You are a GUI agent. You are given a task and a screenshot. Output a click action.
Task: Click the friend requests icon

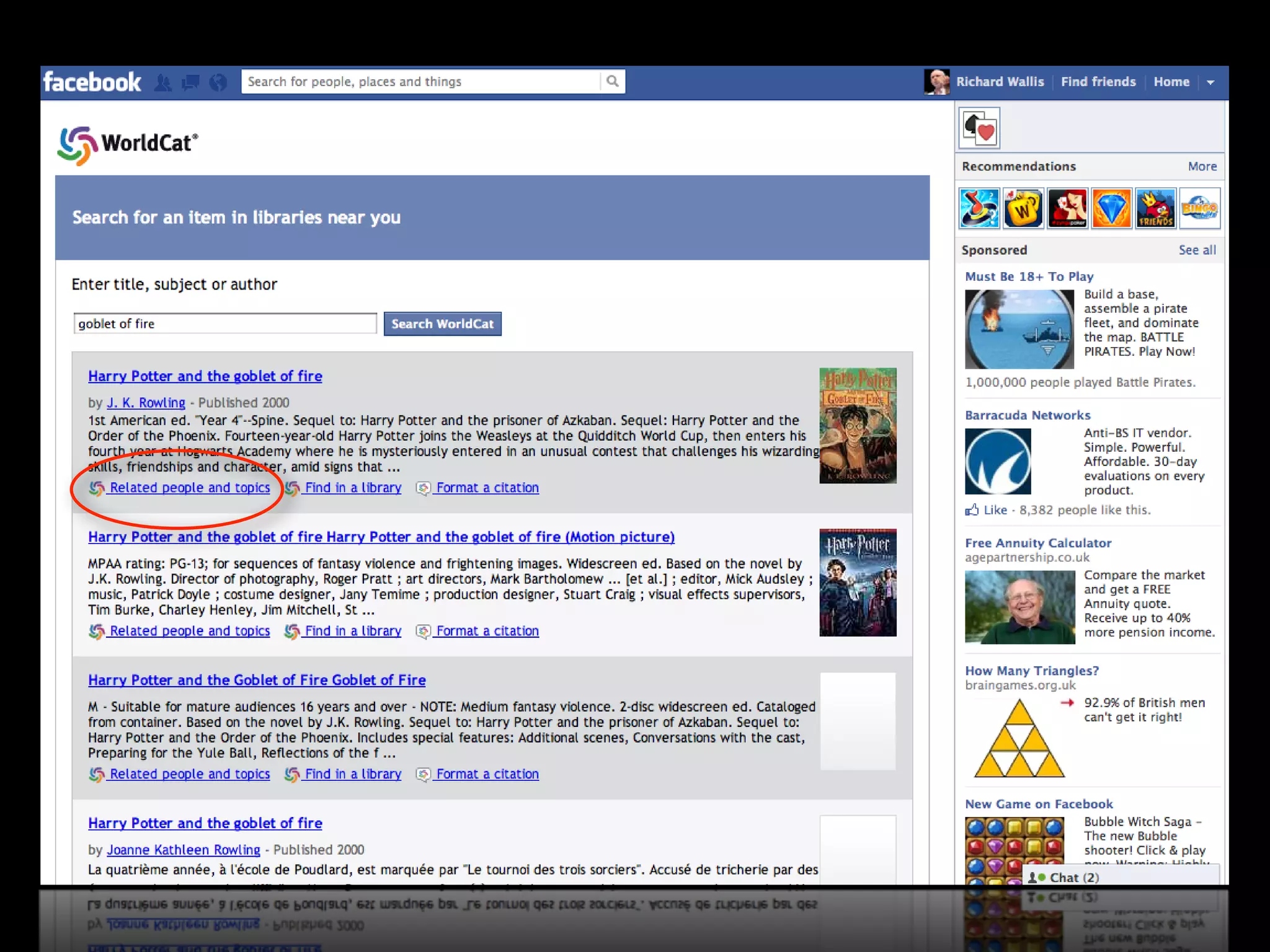click(163, 82)
